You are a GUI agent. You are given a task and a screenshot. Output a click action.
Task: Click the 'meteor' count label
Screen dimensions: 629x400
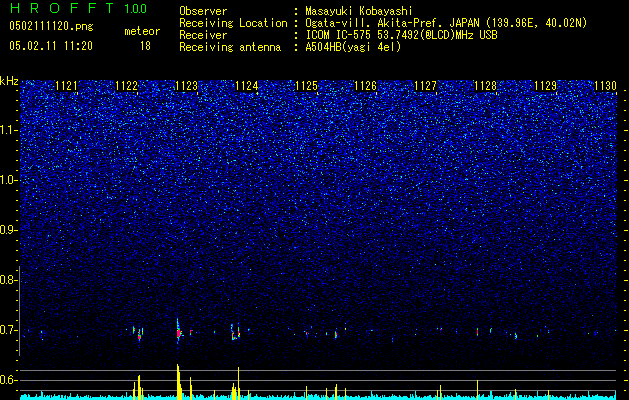pos(142,31)
